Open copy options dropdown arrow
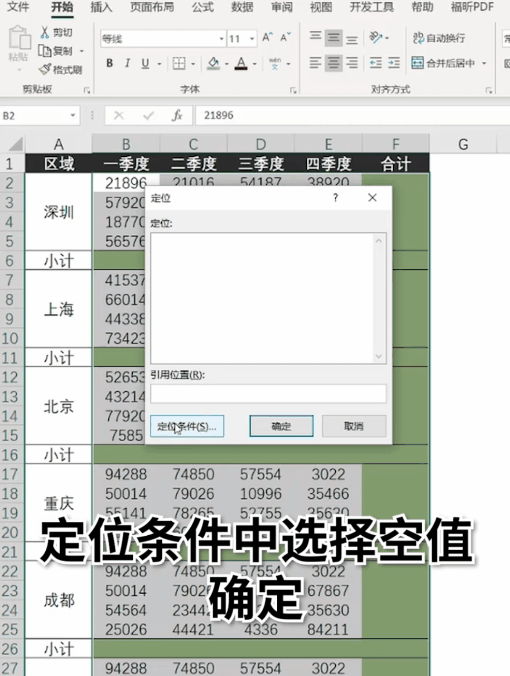The image size is (510, 676). coord(81,51)
